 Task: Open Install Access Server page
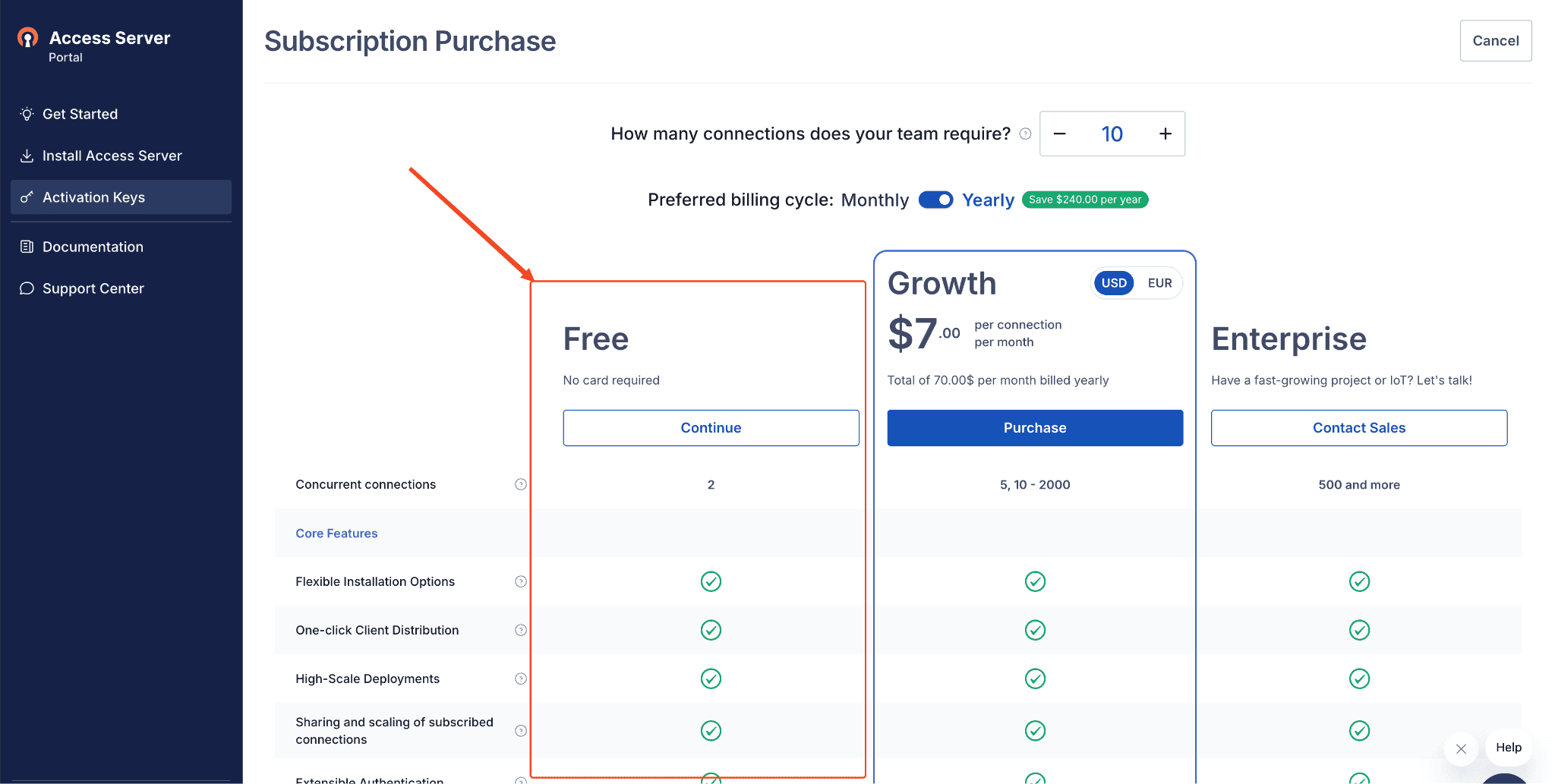tap(112, 156)
